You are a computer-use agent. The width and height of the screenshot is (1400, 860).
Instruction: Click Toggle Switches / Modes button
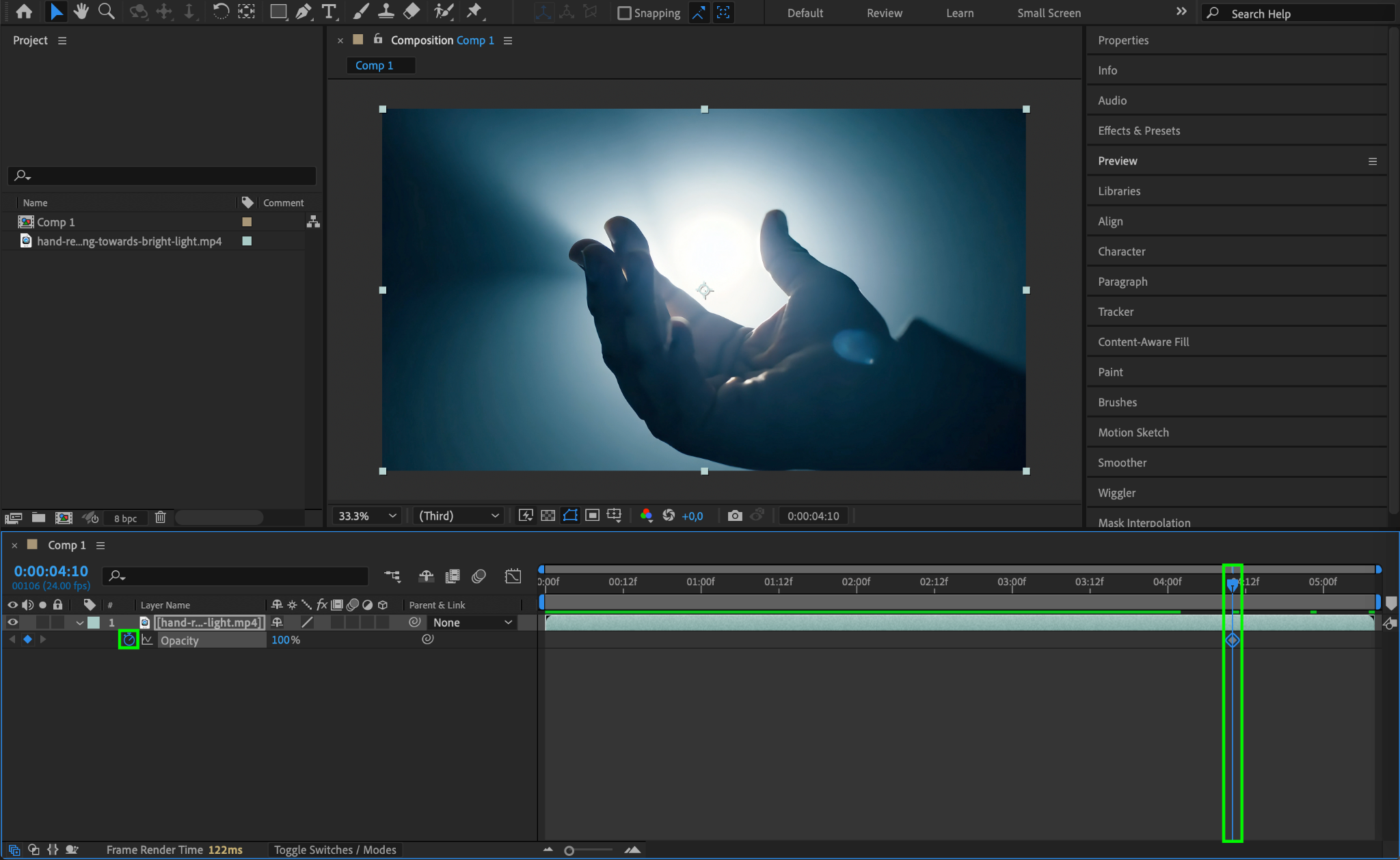click(335, 850)
